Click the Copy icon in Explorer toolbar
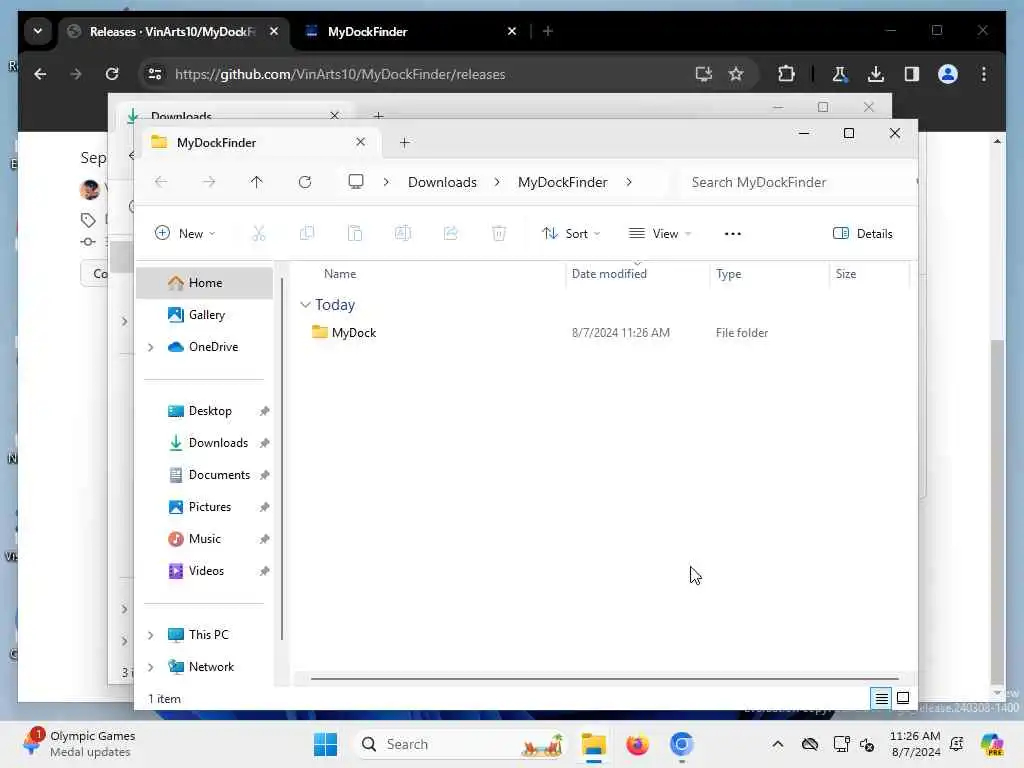 (306, 233)
